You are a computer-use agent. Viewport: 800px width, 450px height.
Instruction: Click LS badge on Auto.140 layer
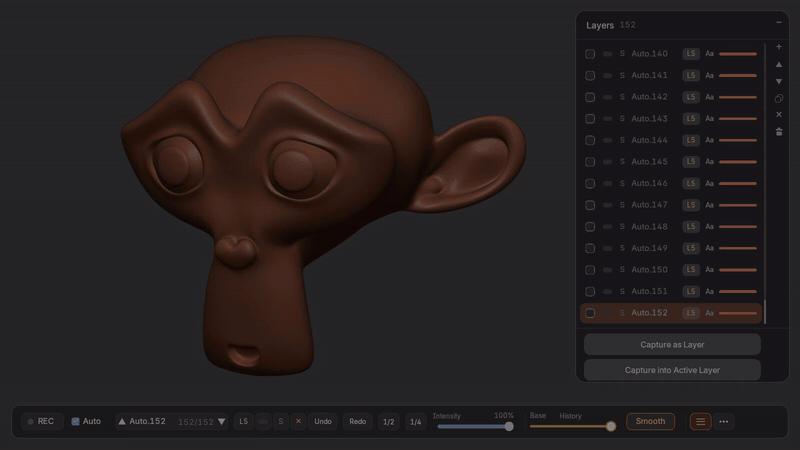pos(691,54)
